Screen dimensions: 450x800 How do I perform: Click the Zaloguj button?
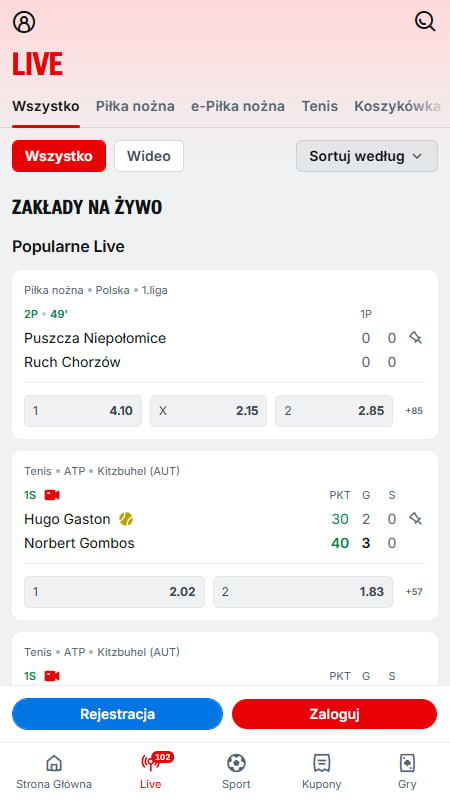click(x=335, y=714)
